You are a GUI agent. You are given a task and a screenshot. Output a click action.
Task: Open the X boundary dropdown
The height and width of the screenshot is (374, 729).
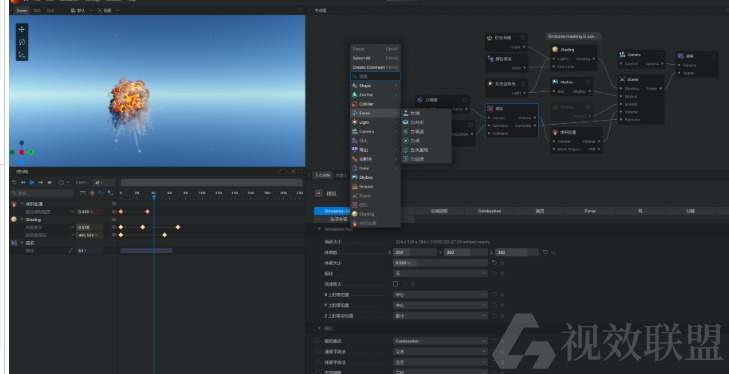[x=440, y=294]
